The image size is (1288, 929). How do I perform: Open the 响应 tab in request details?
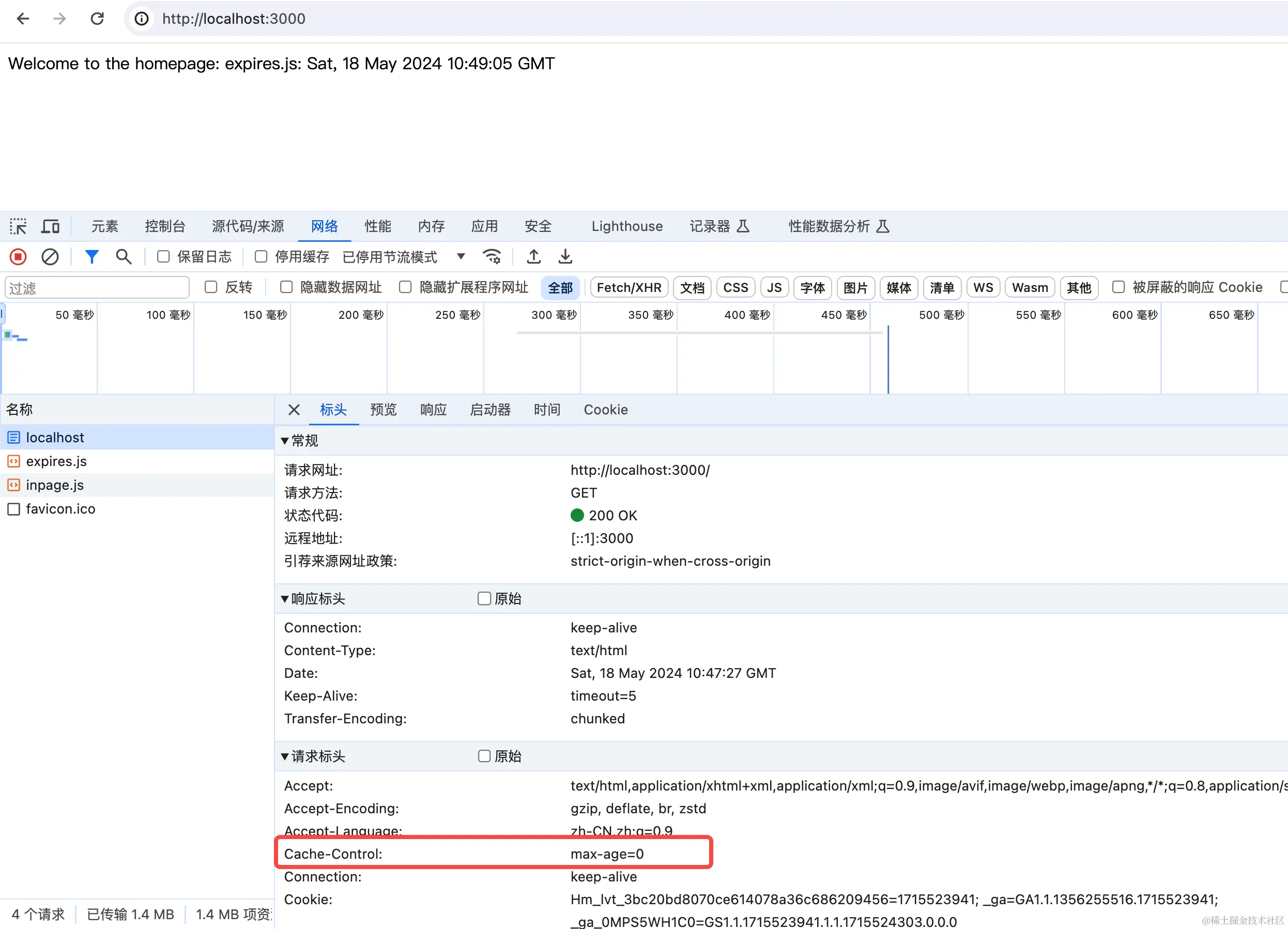pyautogui.click(x=433, y=409)
